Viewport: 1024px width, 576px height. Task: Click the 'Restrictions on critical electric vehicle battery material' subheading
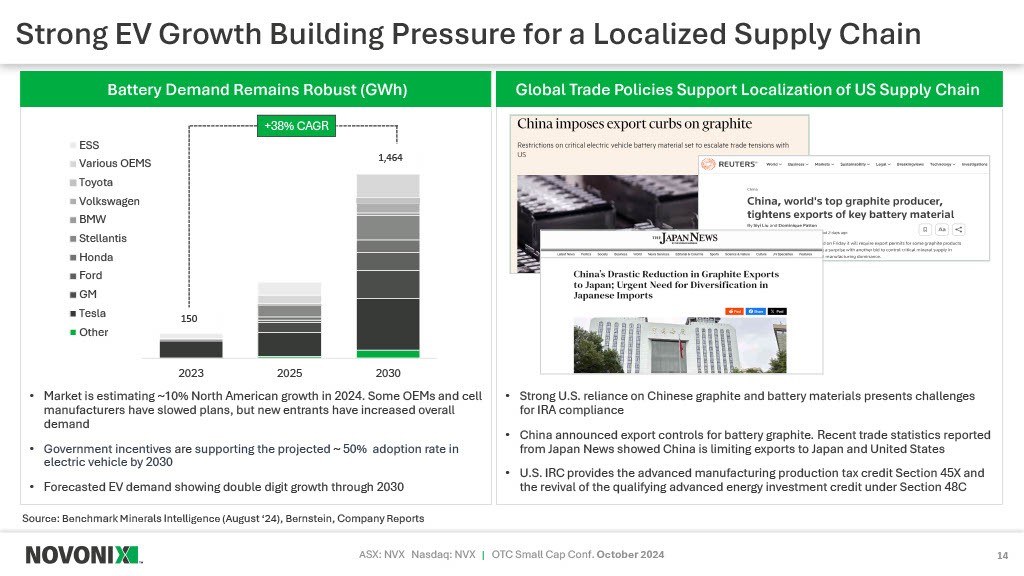(x=652, y=150)
